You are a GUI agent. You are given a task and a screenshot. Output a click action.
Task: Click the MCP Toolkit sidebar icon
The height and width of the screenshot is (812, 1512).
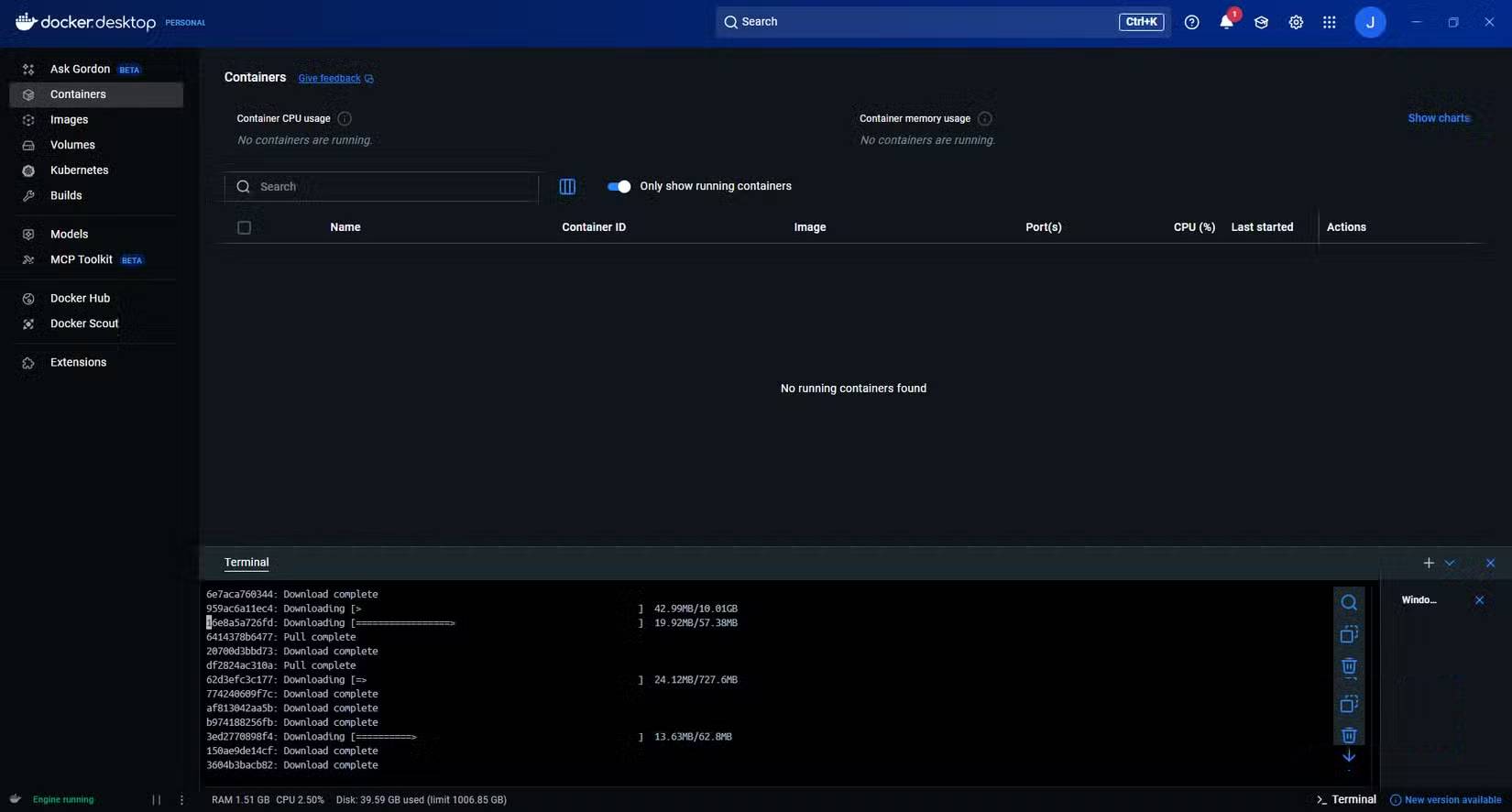coord(28,260)
